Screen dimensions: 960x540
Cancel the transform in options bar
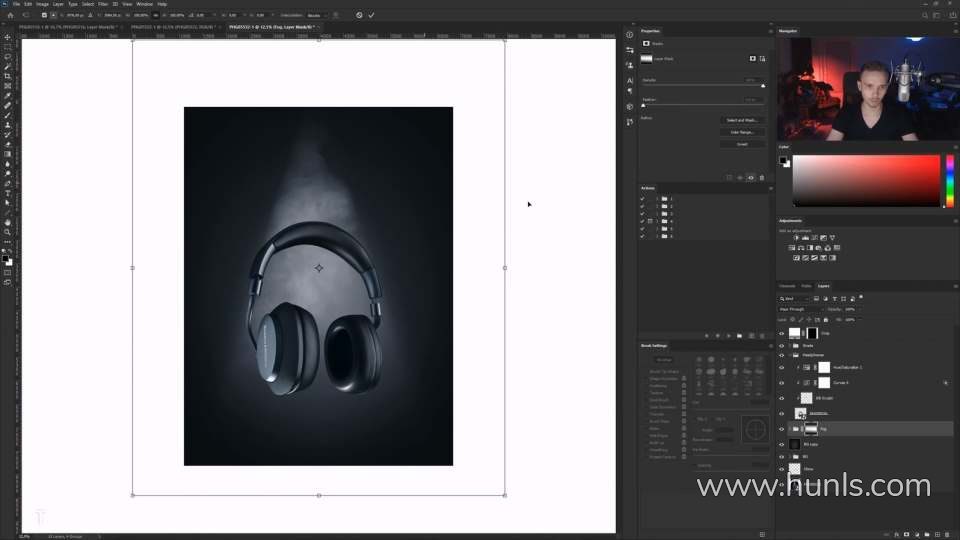pyautogui.click(x=359, y=15)
